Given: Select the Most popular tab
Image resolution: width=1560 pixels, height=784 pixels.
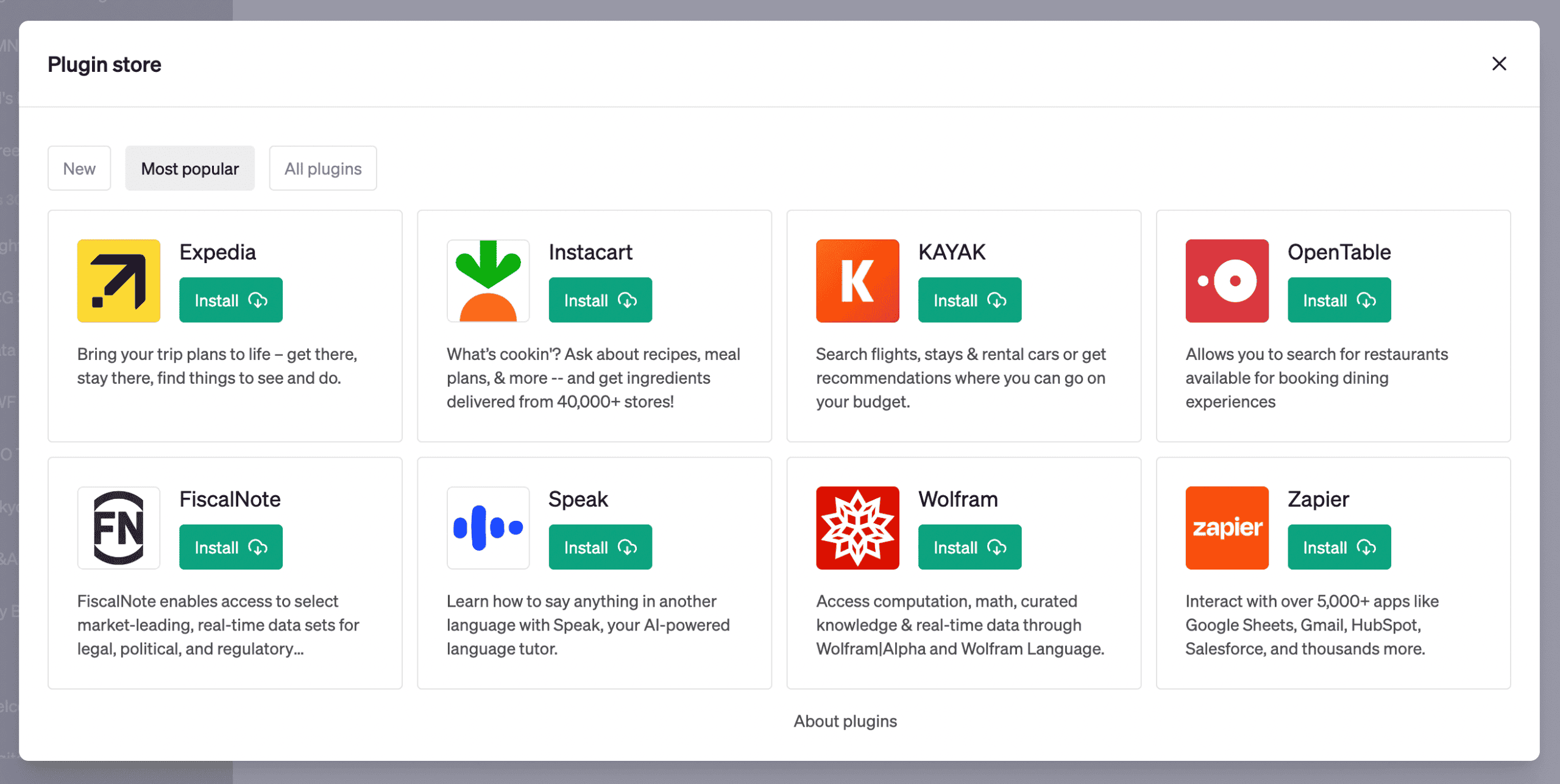Looking at the screenshot, I should pyautogui.click(x=190, y=168).
